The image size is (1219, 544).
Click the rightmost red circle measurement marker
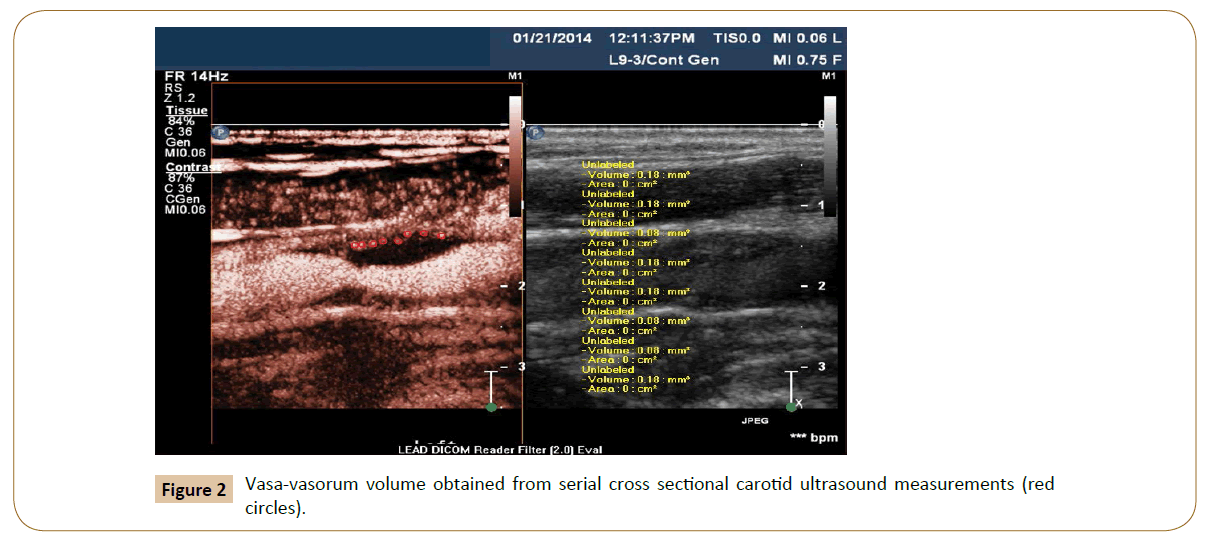(x=441, y=236)
